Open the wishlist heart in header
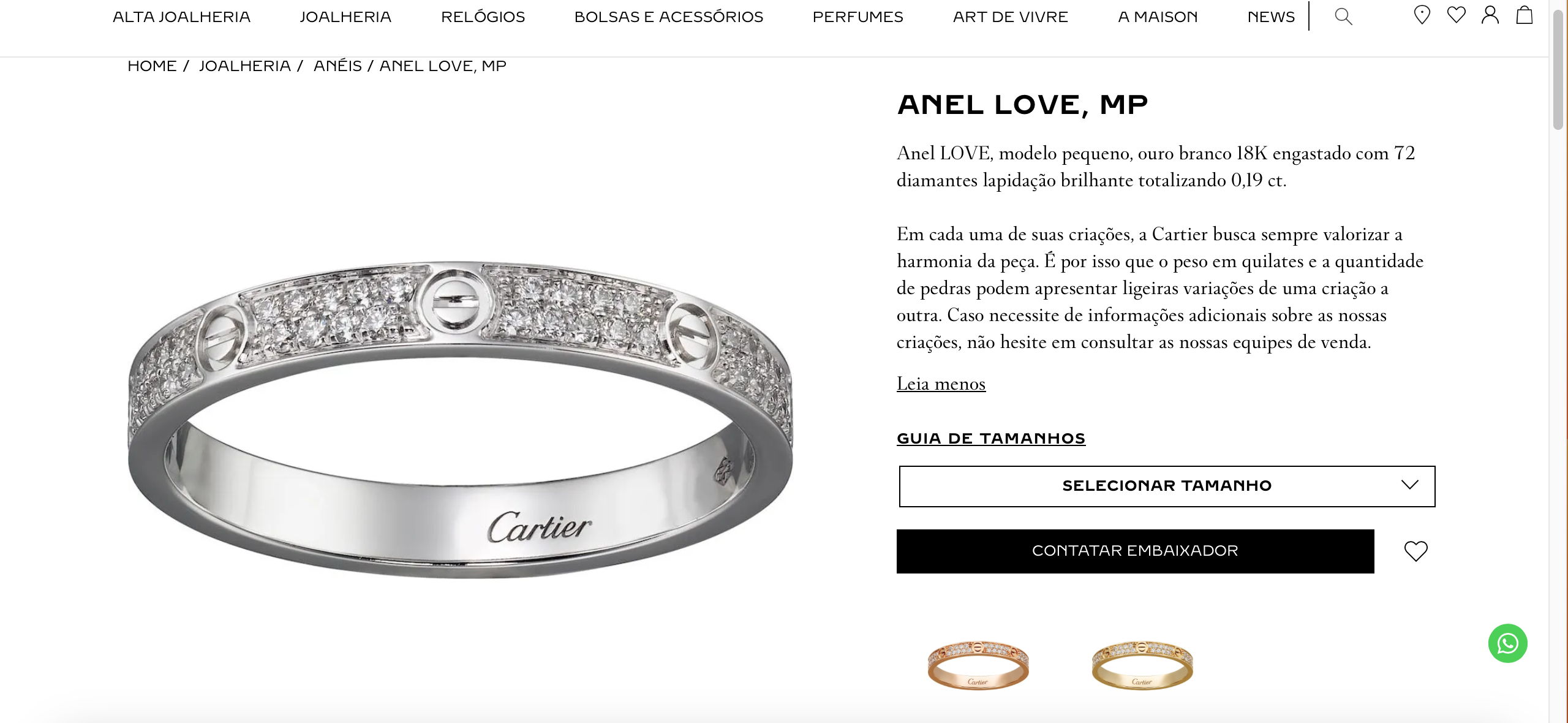The height and width of the screenshot is (723, 1568). [1456, 15]
